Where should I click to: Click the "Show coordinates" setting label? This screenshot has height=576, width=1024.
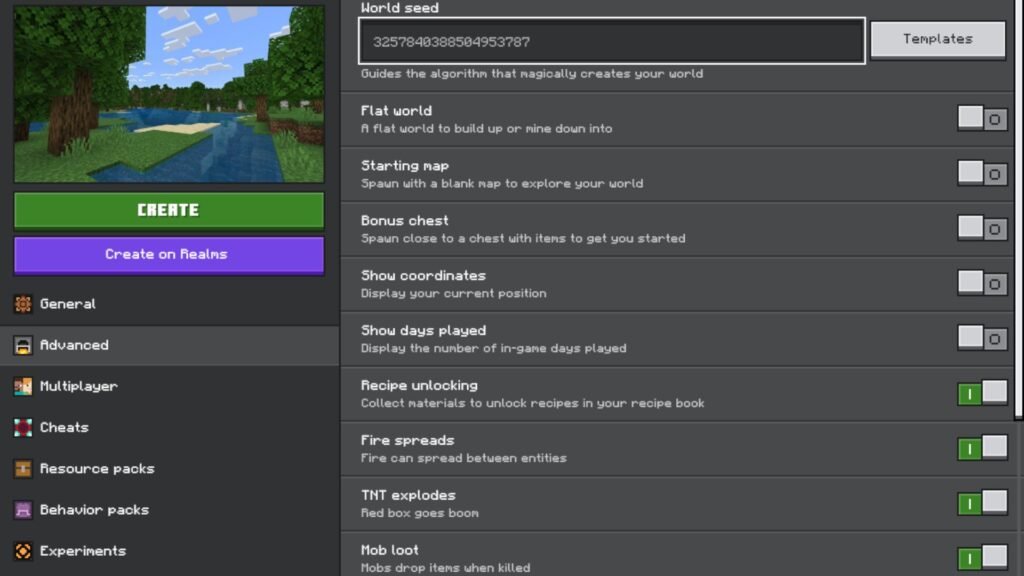tap(423, 276)
